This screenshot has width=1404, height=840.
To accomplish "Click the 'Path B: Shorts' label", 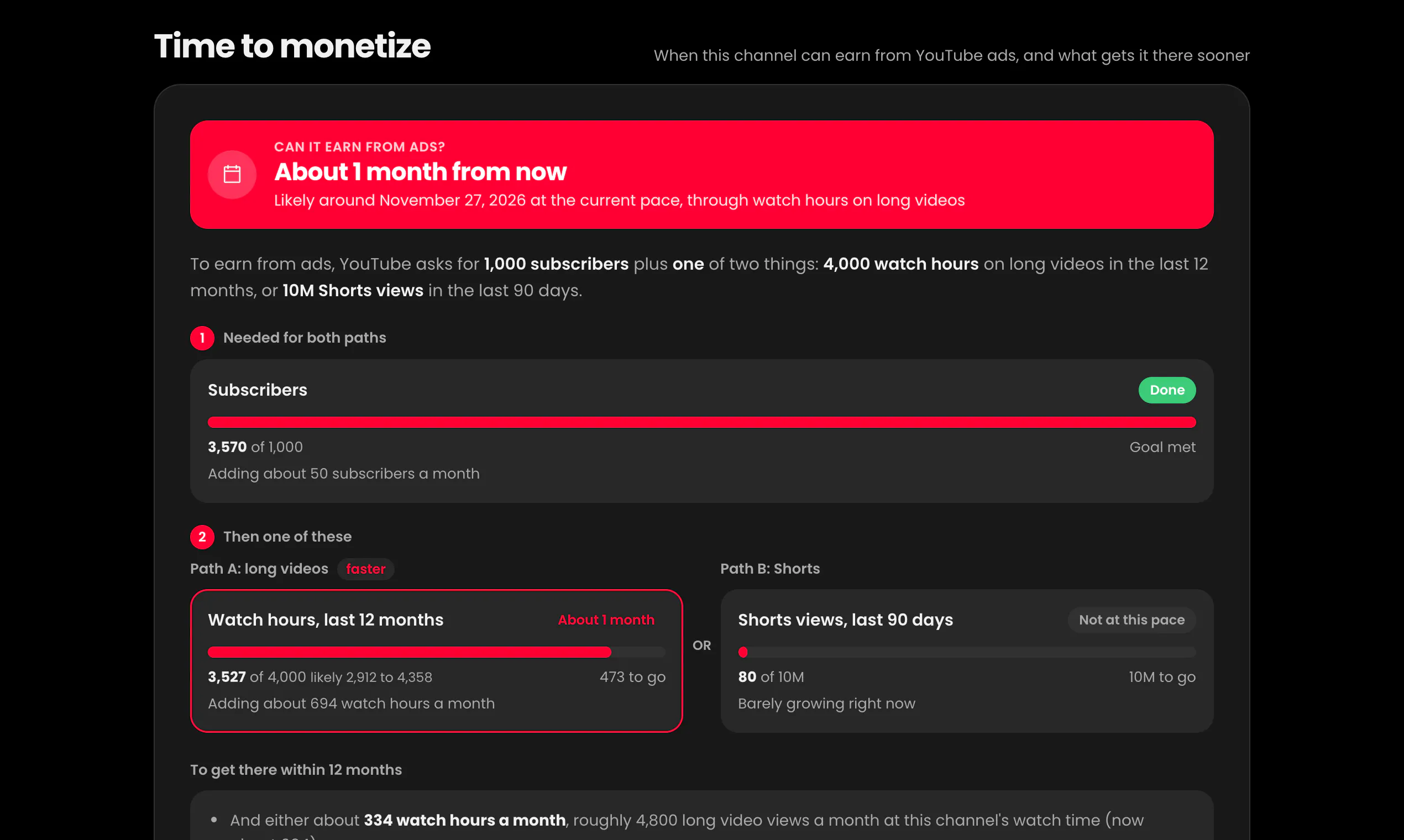I will click(x=770, y=569).
